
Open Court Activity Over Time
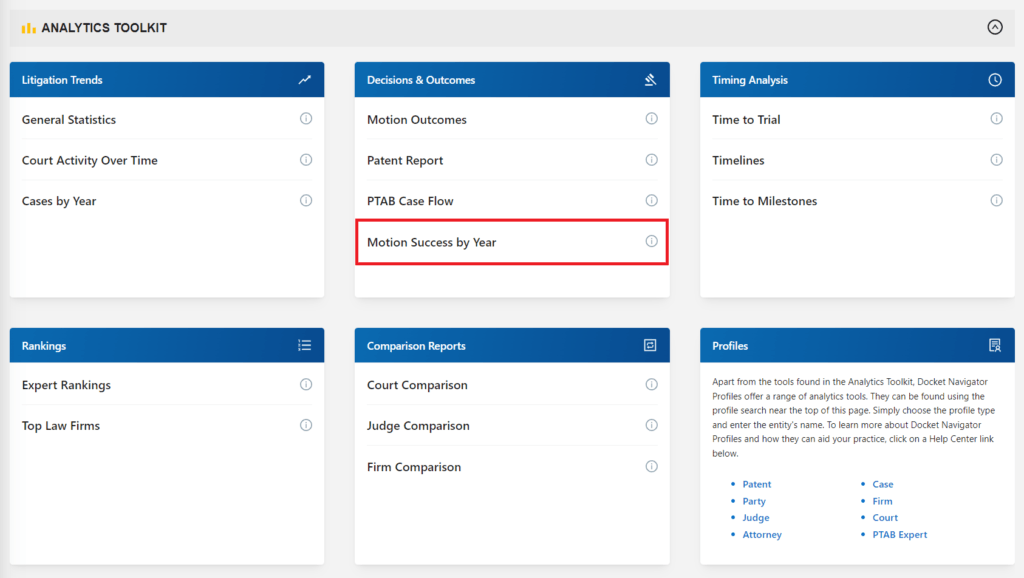tap(89, 160)
